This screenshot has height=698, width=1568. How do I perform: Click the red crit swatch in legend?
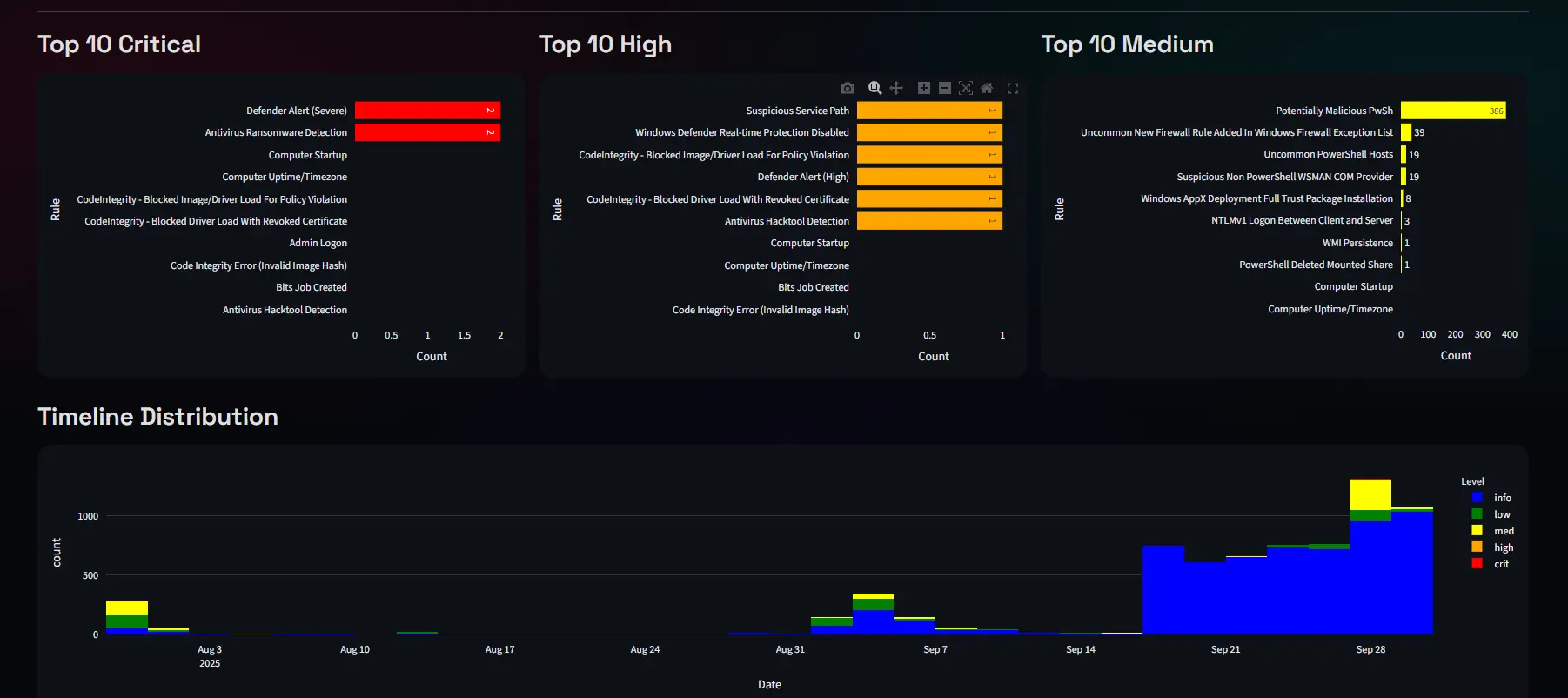pyautogui.click(x=1478, y=564)
